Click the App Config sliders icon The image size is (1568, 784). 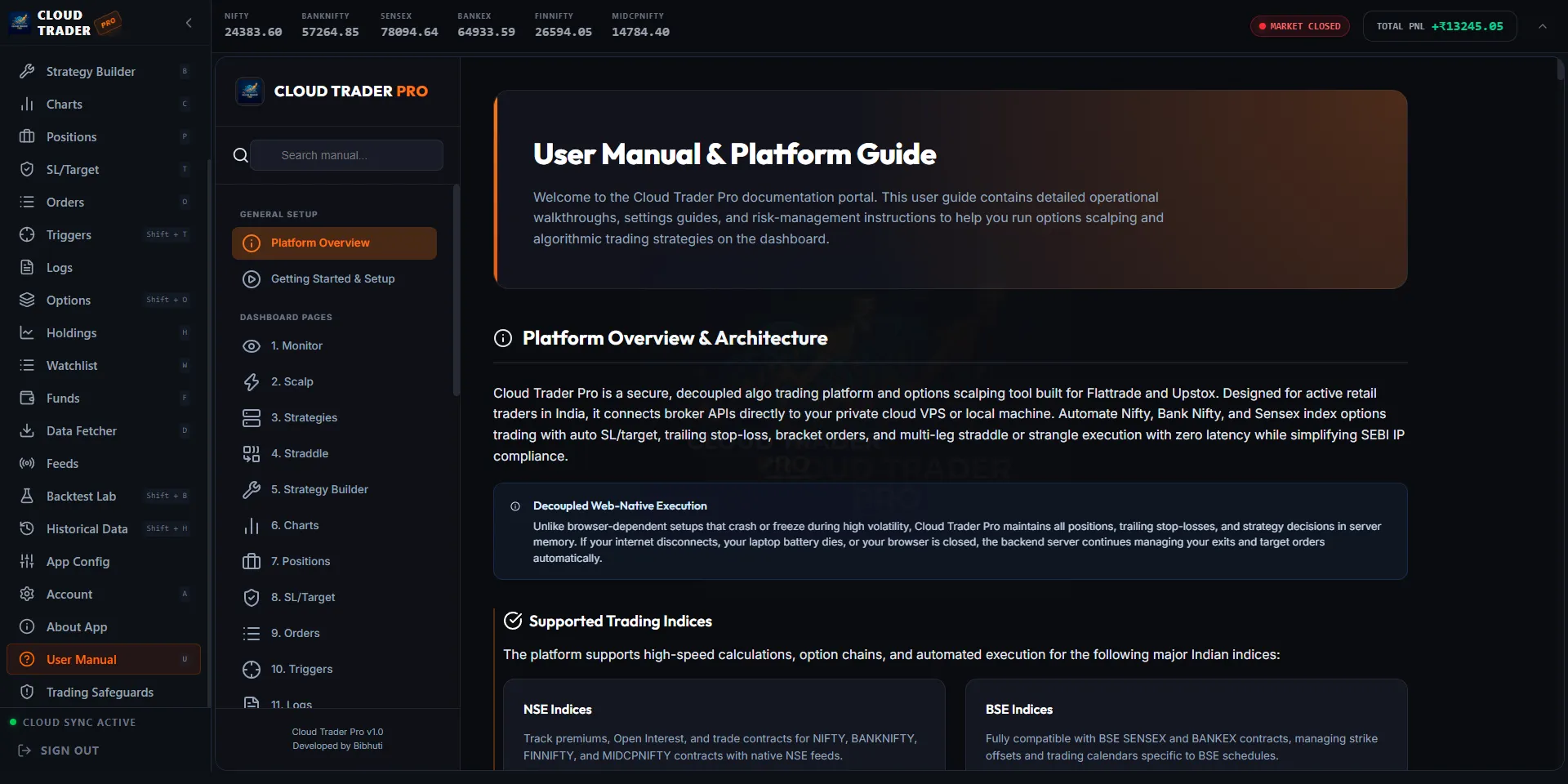point(27,561)
